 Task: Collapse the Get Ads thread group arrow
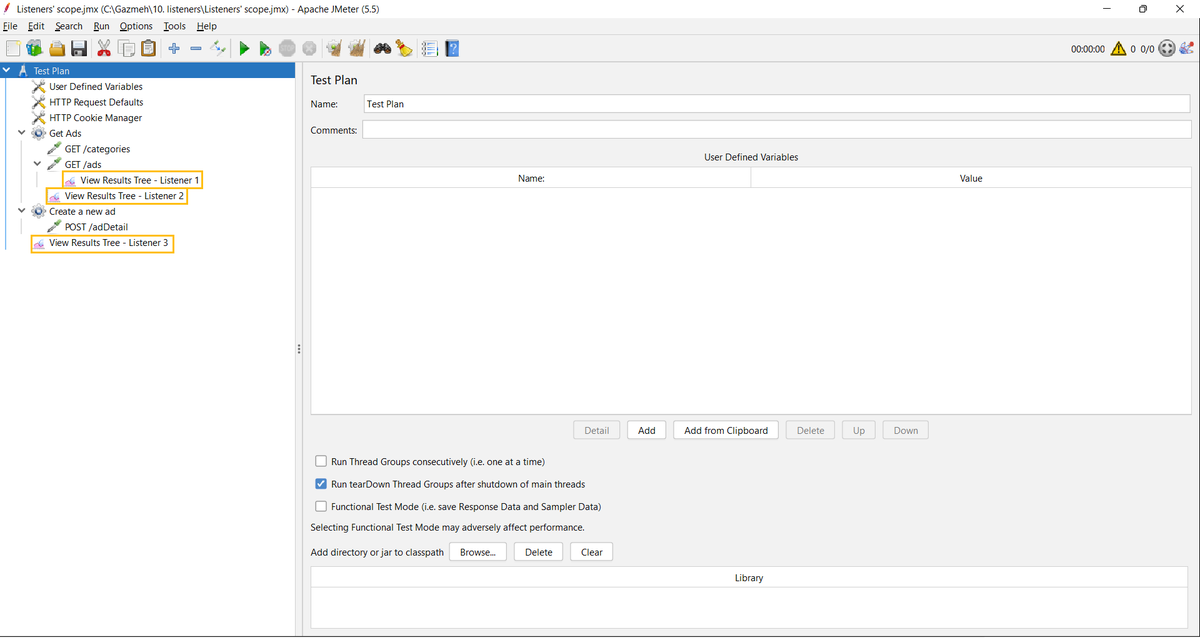22,133
